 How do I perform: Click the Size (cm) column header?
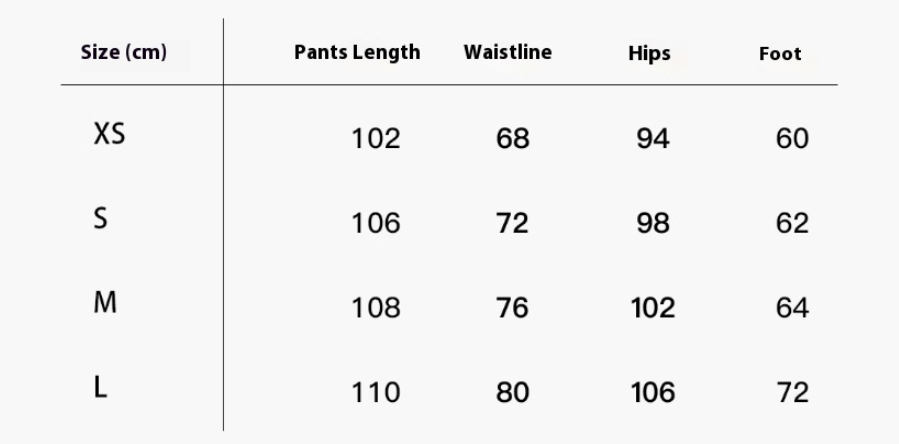point(123,53)
